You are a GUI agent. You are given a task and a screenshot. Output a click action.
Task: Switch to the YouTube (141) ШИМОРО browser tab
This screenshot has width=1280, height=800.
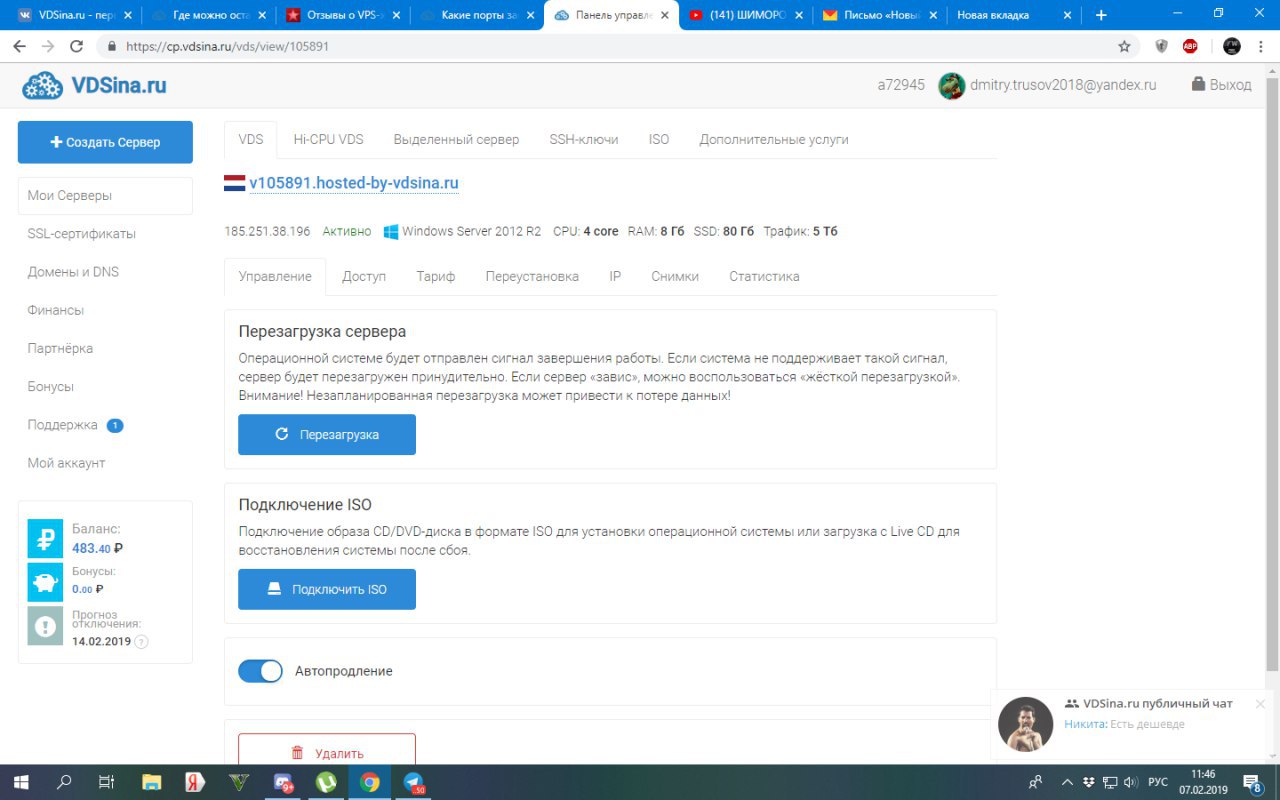tap(745, 15)
